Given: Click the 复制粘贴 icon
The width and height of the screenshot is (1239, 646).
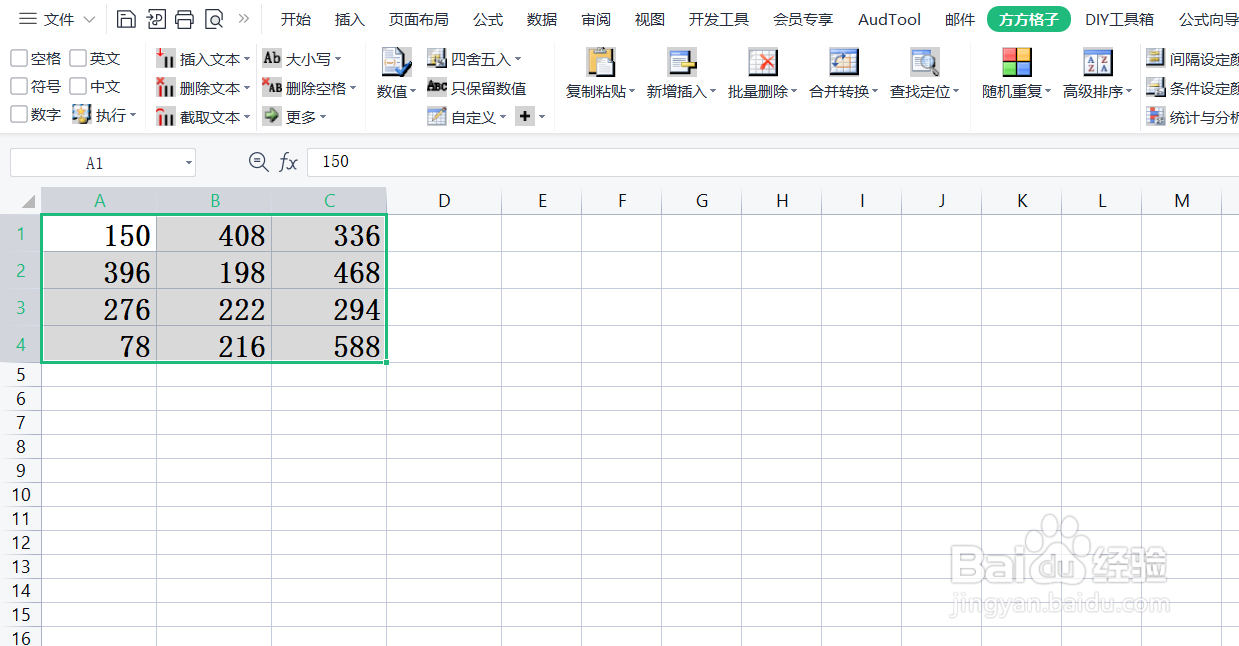Looking at the screenshot, I should point(601,62).
